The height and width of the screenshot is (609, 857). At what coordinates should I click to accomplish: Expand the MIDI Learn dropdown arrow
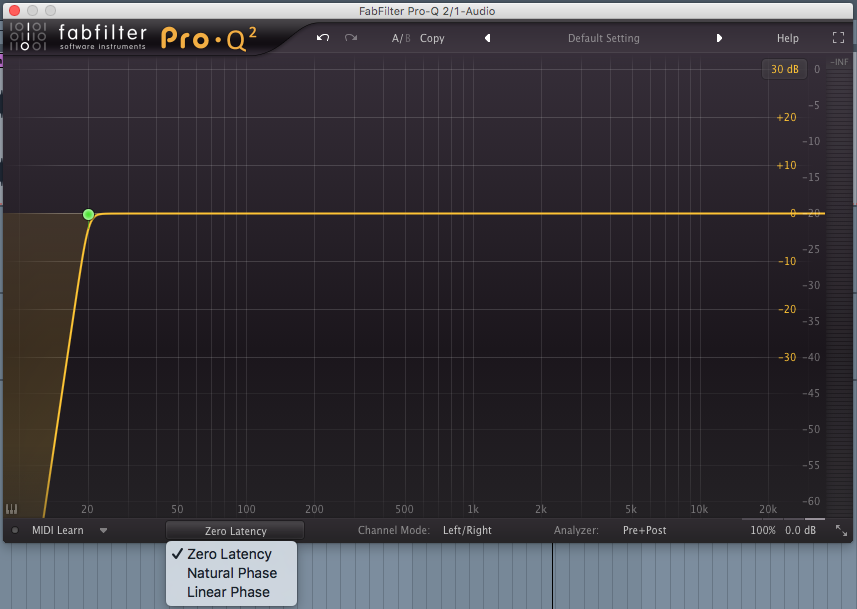pyautogui.click(x=103, y=530)
